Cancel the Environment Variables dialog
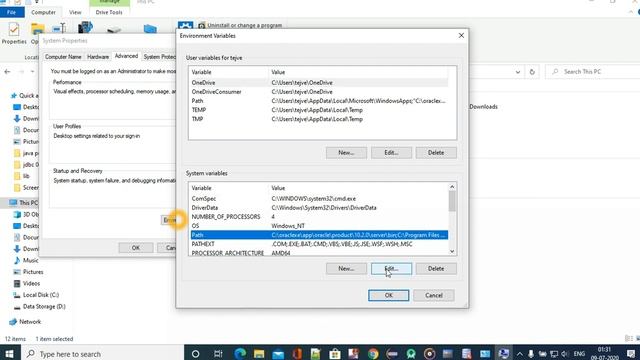The image size is (640, 360). (433, 296)
